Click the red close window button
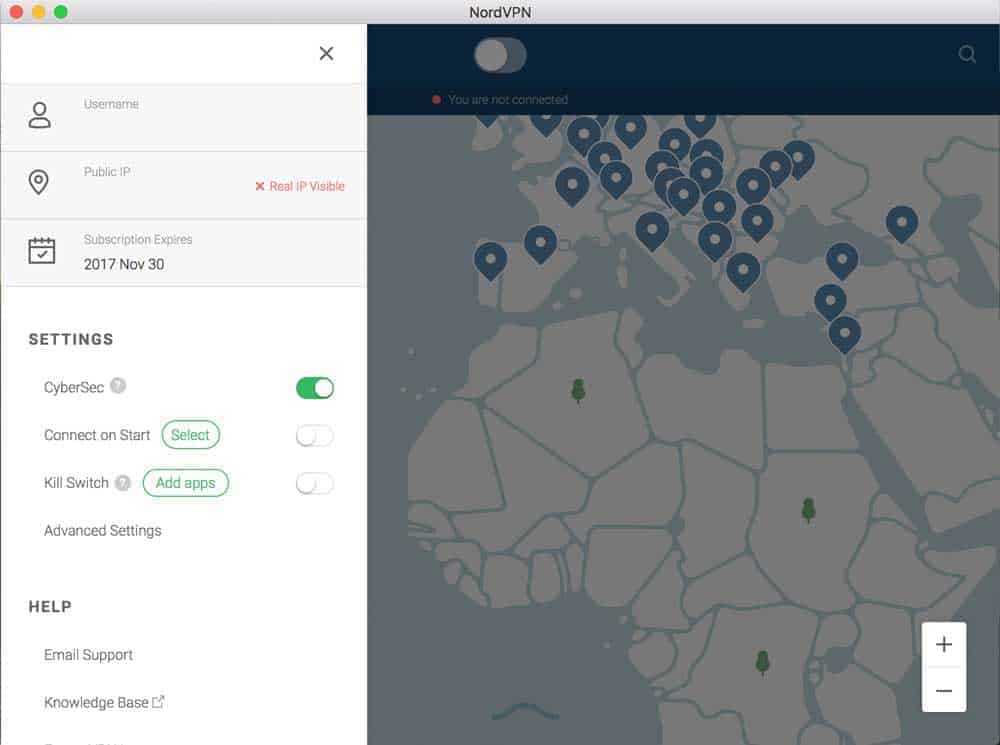Screen dimensions: 1000x745 point(17,11)
